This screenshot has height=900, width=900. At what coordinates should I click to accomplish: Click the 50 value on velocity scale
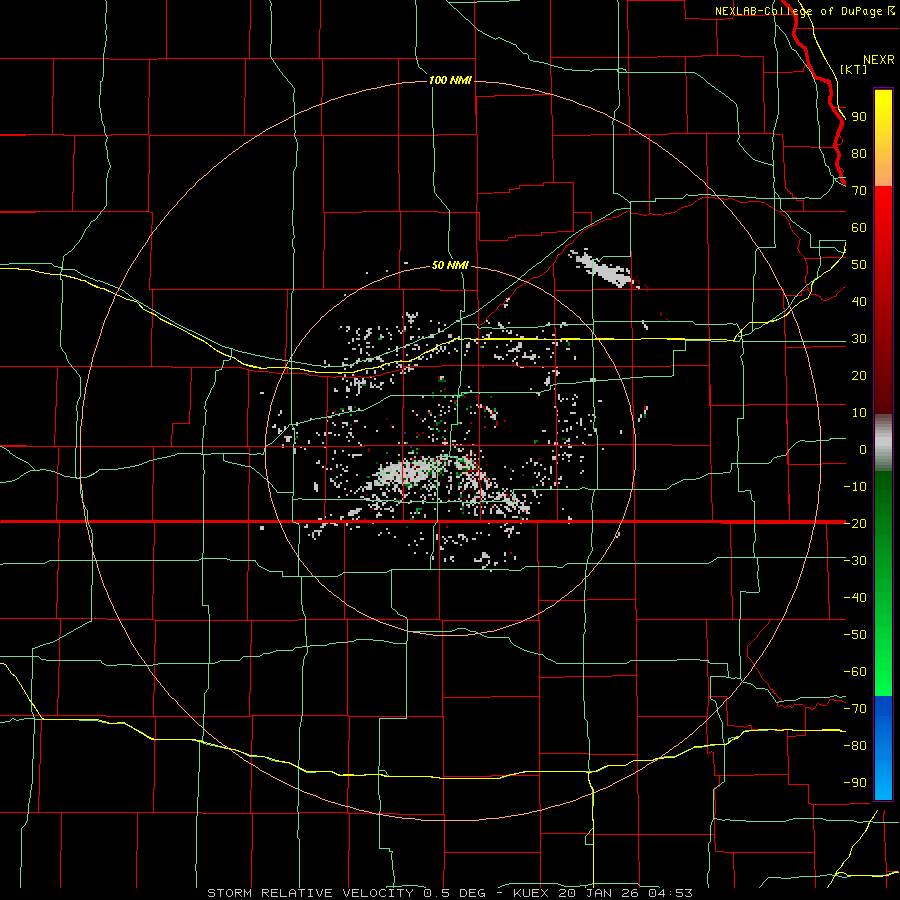tap(859, 265)
